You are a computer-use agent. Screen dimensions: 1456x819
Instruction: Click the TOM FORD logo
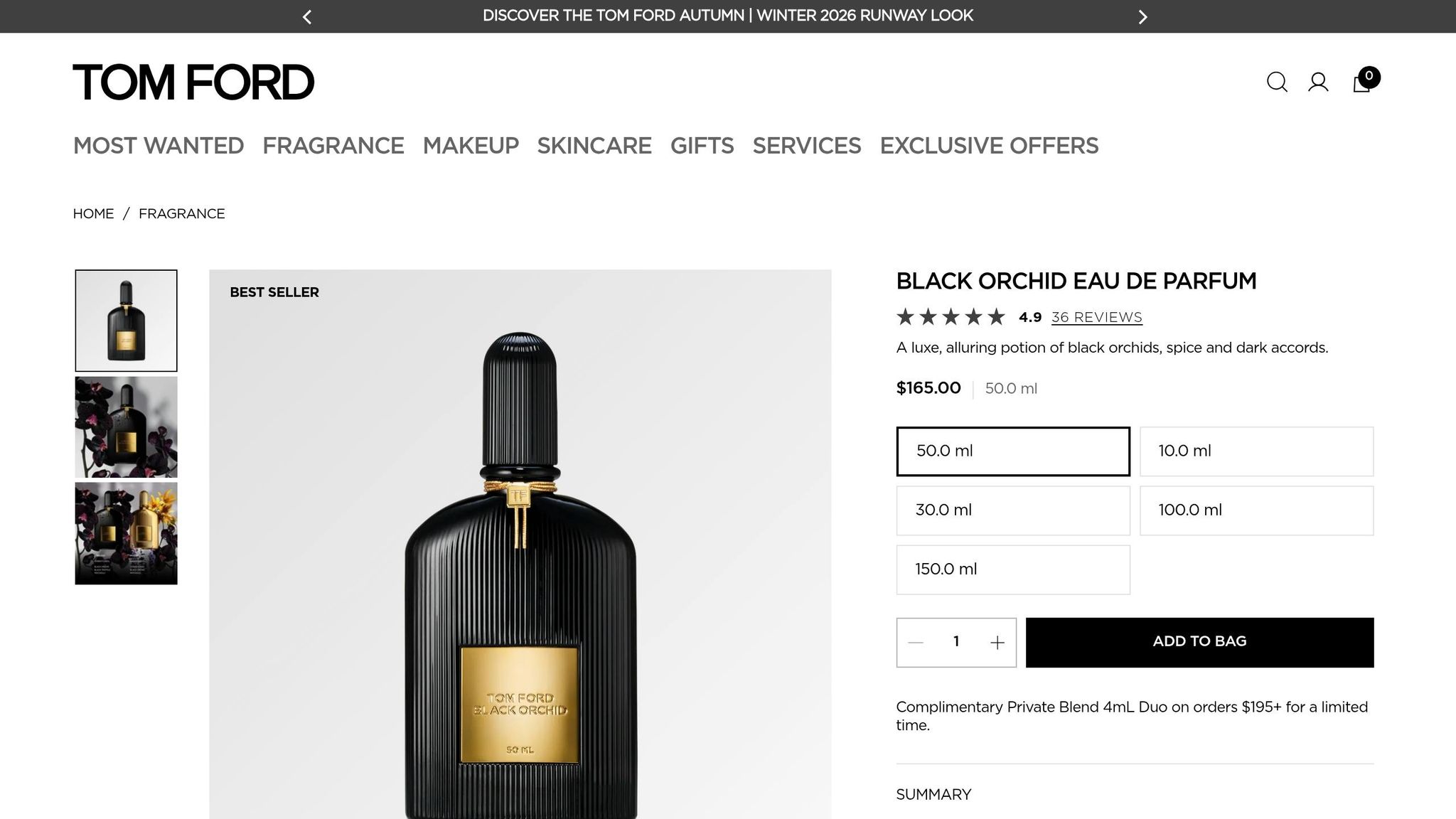point(193,82)
